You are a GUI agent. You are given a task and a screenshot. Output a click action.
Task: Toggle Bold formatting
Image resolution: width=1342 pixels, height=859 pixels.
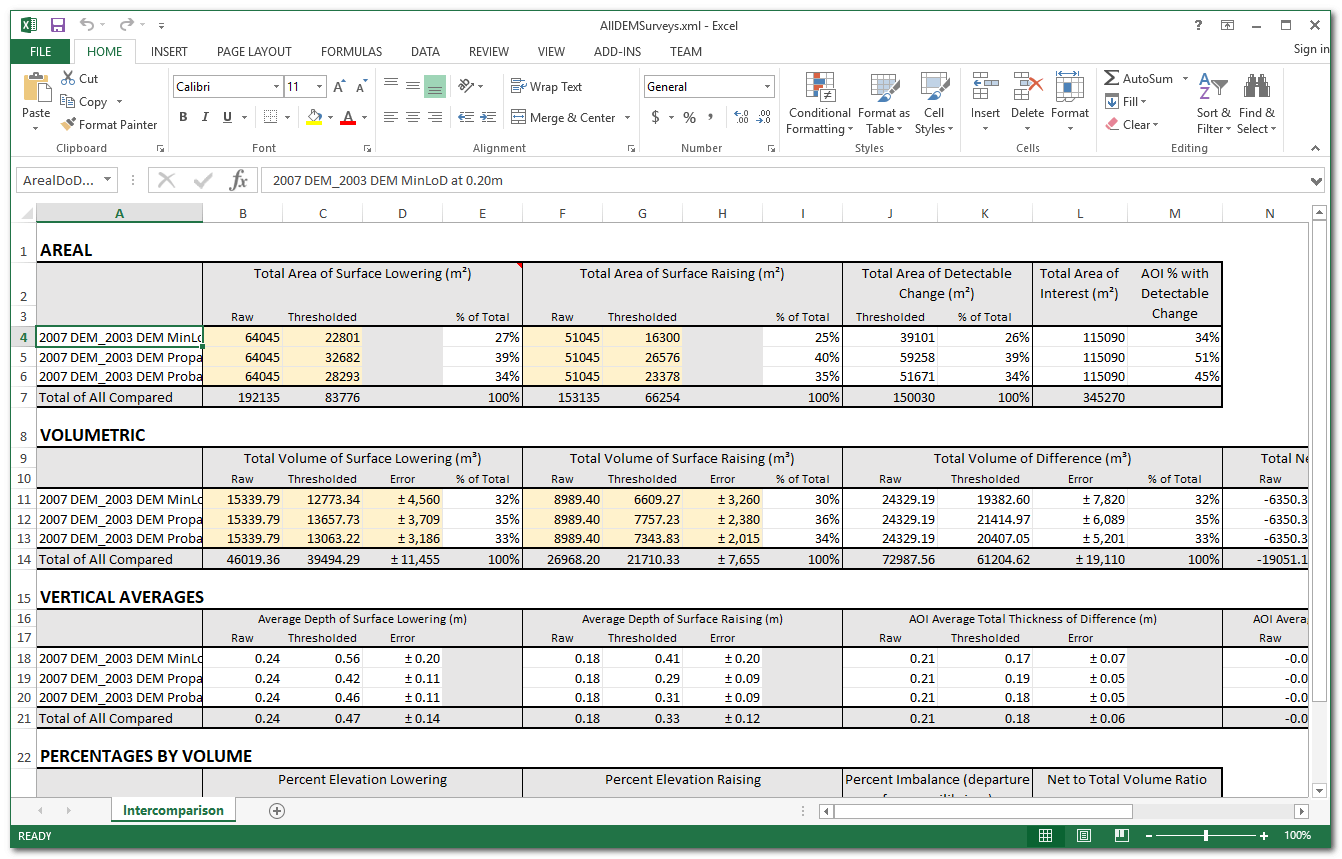click(183, 117)
